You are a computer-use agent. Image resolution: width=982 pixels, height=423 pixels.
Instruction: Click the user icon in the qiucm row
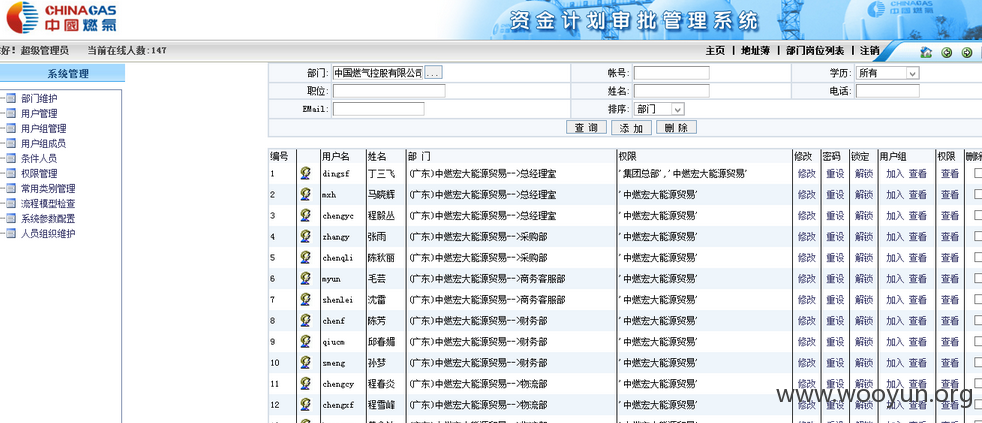[x=305, y=342]
